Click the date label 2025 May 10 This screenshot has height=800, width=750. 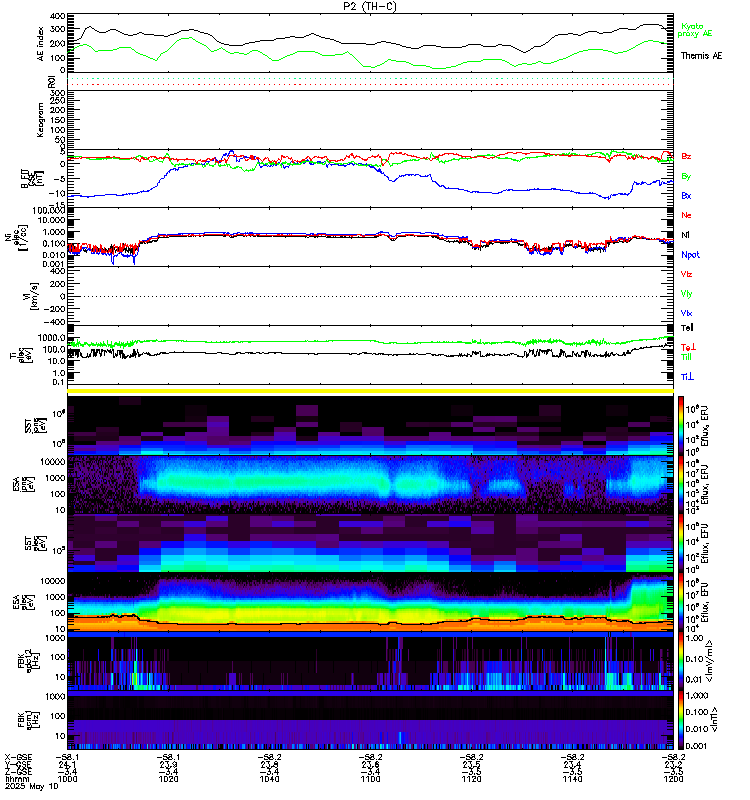32,786
